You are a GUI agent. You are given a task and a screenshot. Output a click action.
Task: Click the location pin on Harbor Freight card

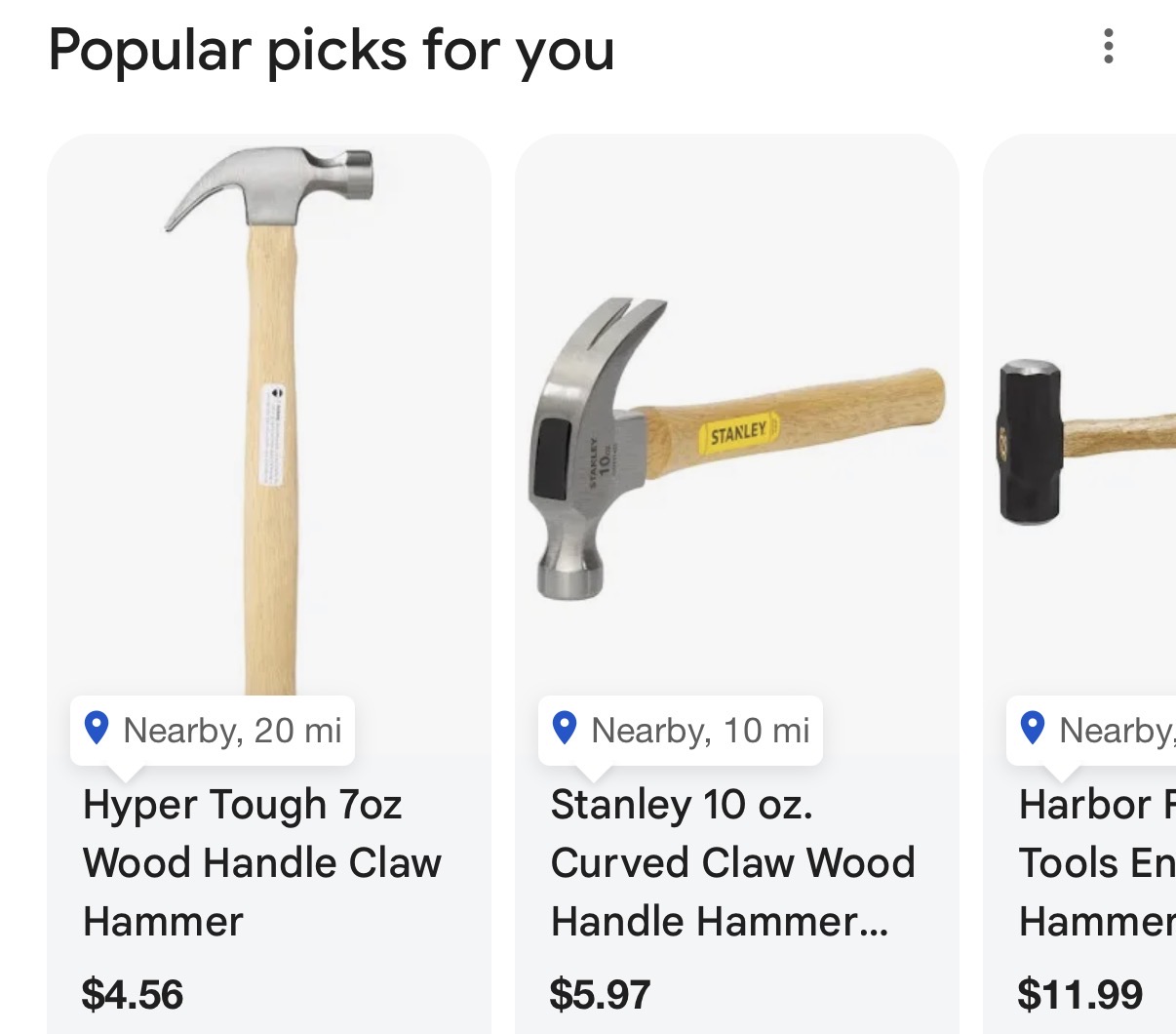click(x=1033, y=729)
